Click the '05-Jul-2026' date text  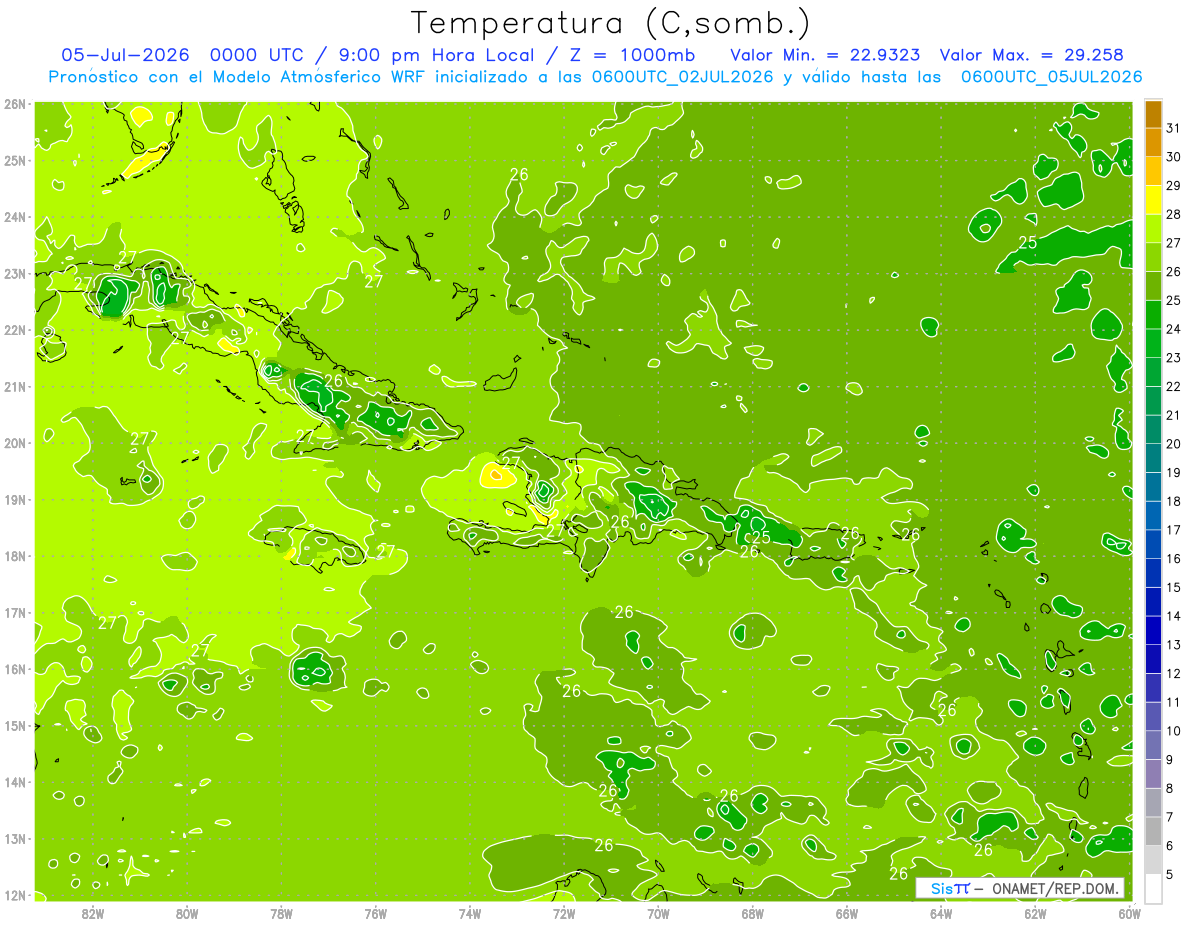click(125, 55)
